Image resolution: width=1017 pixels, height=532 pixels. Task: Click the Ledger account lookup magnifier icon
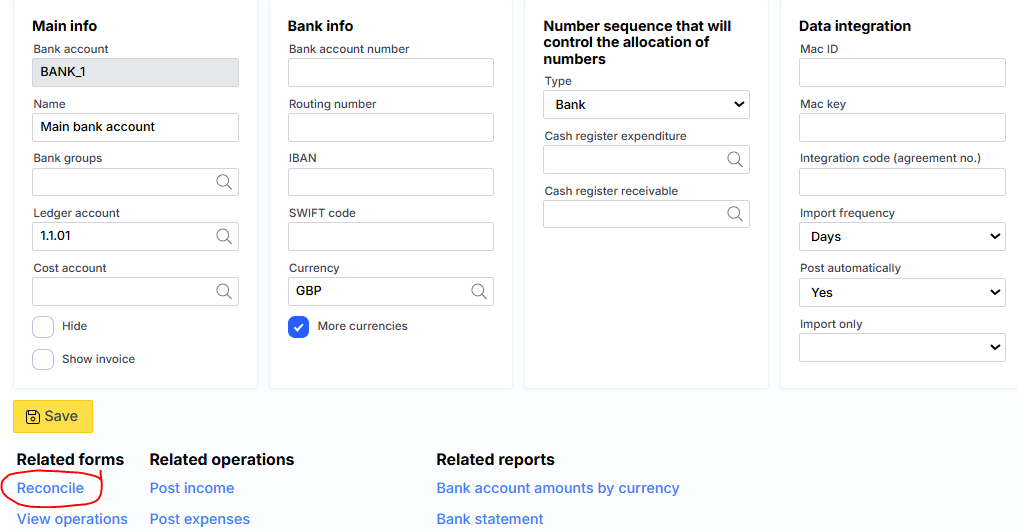tap(224, 237)
